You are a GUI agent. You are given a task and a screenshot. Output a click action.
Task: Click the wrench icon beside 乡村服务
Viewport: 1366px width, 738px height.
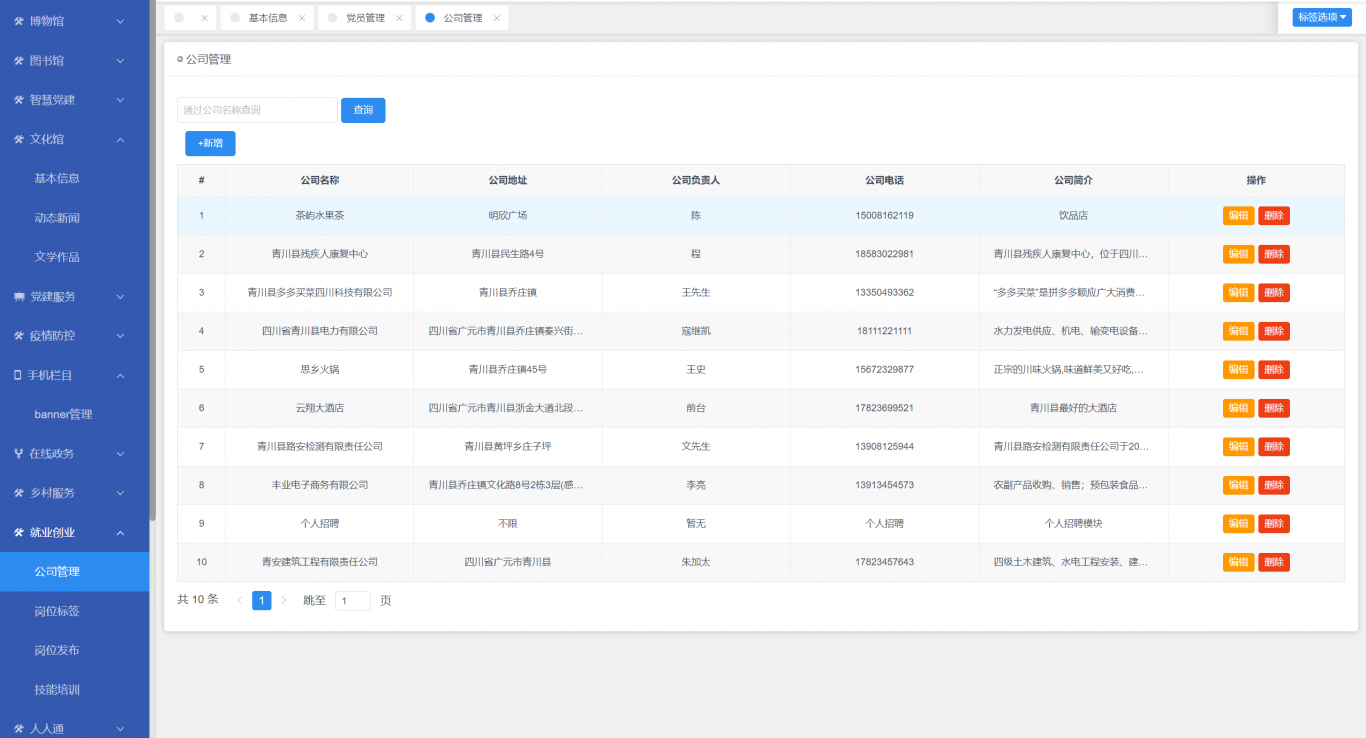tap(19, 493)
